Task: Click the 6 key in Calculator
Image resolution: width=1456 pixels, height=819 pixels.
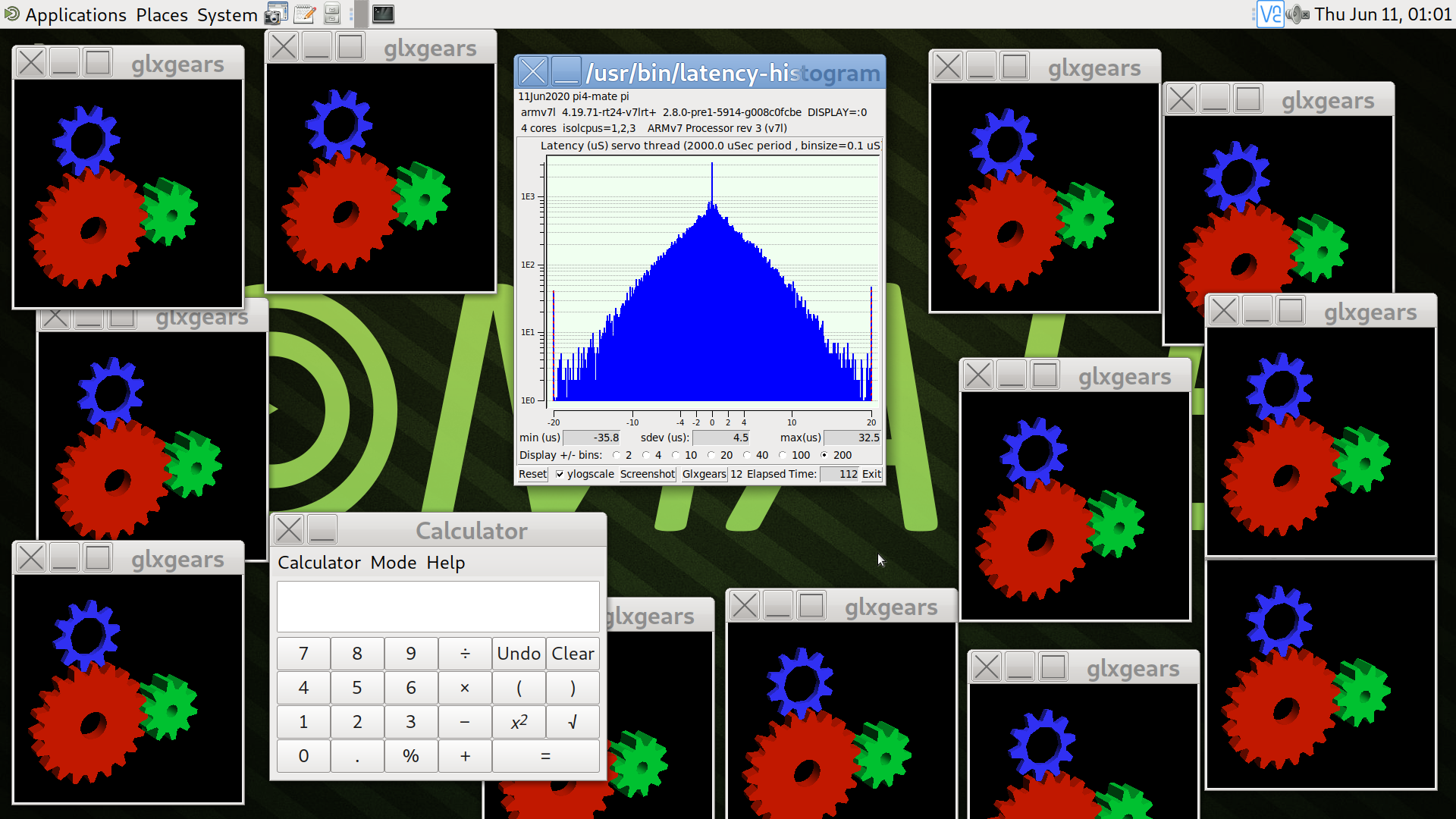Action: coord(411,688)
